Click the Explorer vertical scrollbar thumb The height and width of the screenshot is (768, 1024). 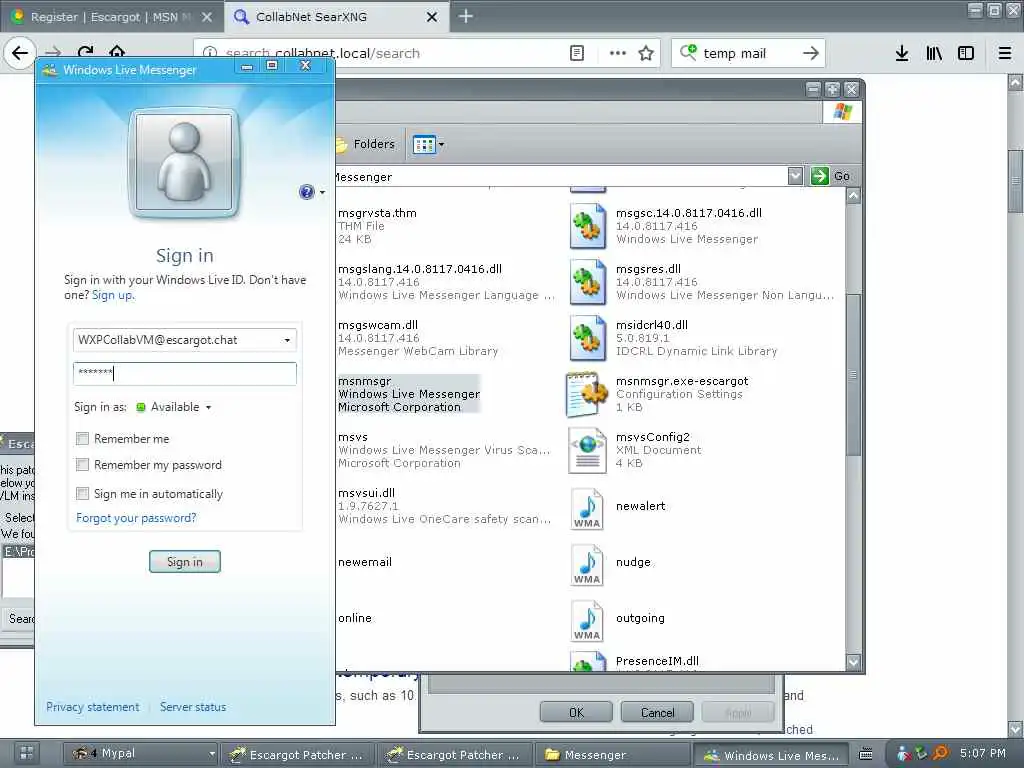click(x=853, y=374)
